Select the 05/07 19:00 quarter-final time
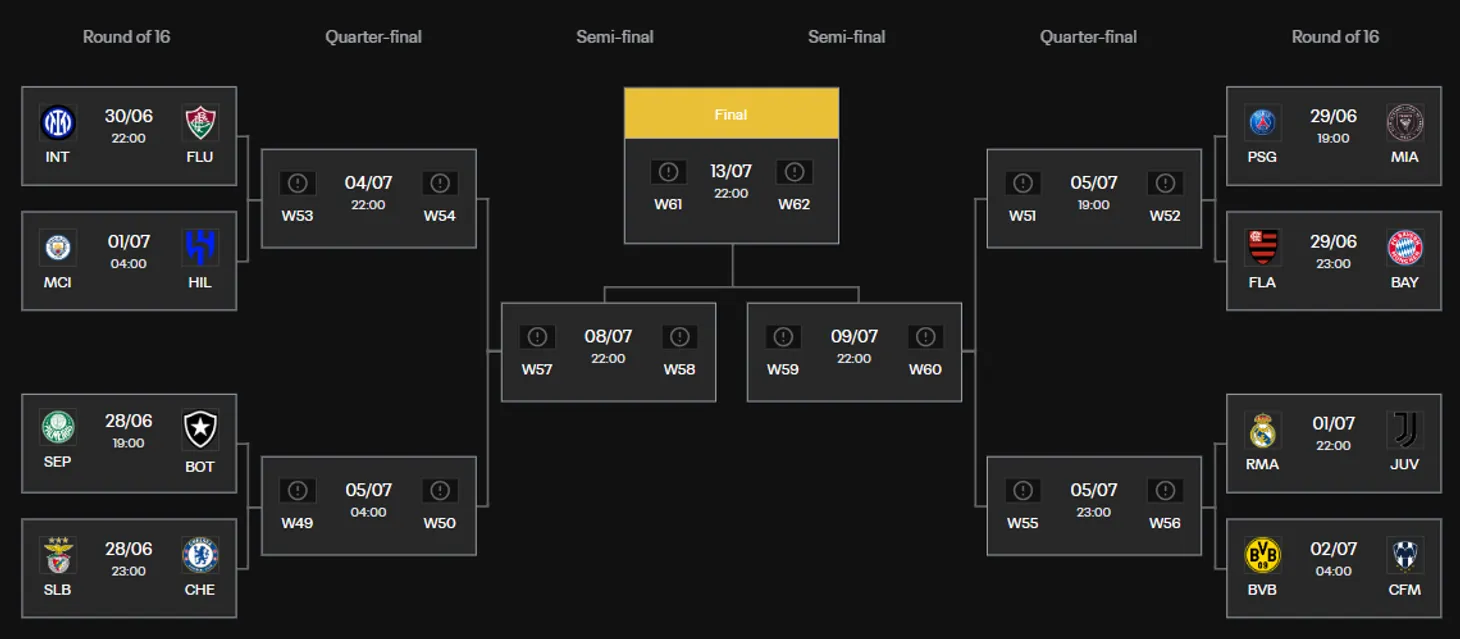The image size is (1460, 639). pyautogui.click(x=1093, y=205)
